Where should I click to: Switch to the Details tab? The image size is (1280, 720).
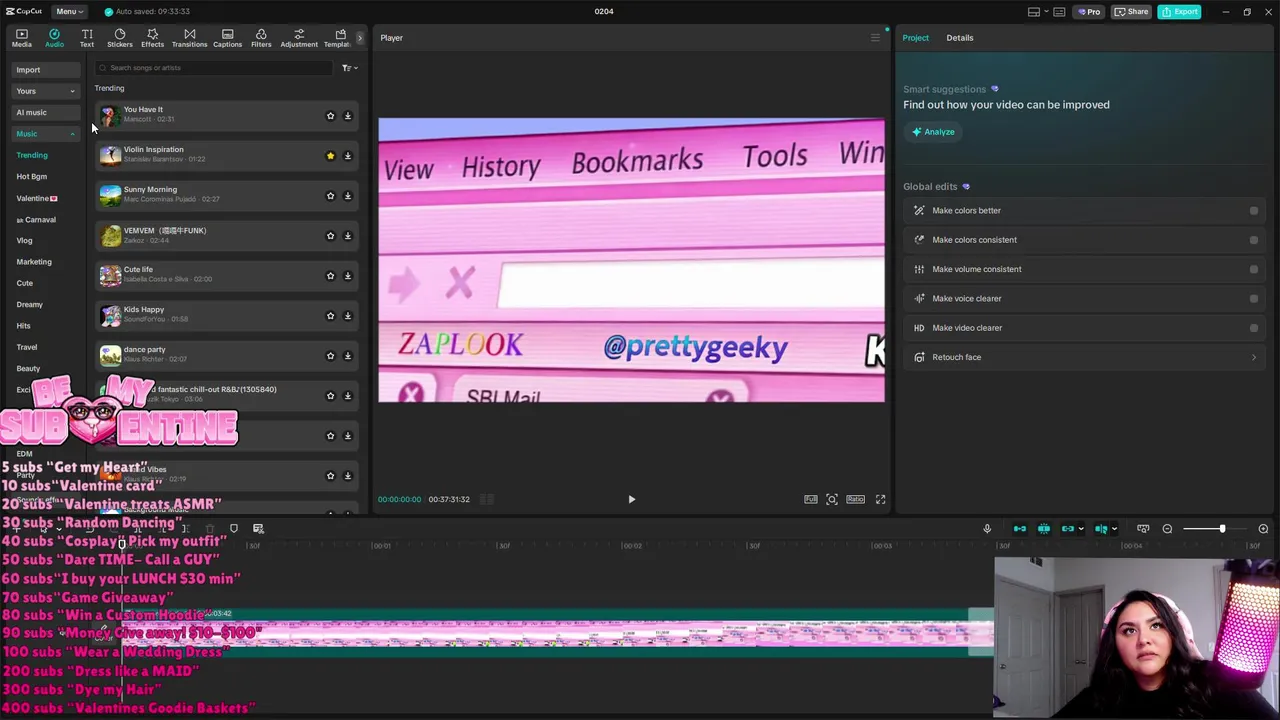pos(959,38)
